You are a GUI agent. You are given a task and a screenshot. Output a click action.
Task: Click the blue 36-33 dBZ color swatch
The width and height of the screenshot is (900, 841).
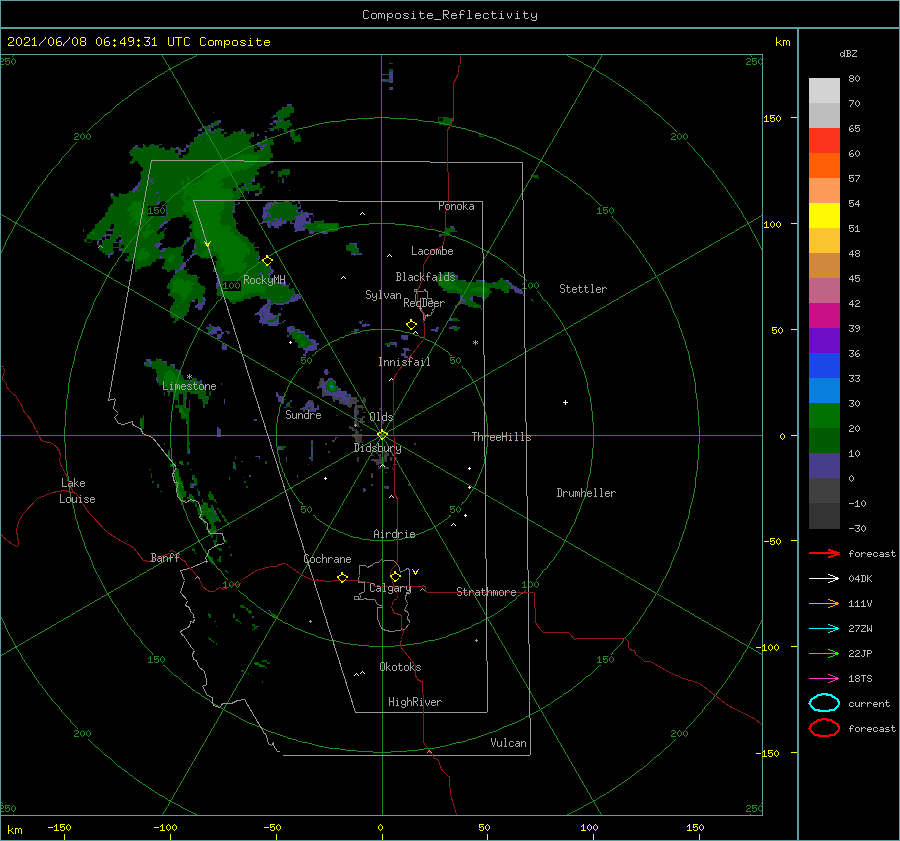tap(824, 366)
